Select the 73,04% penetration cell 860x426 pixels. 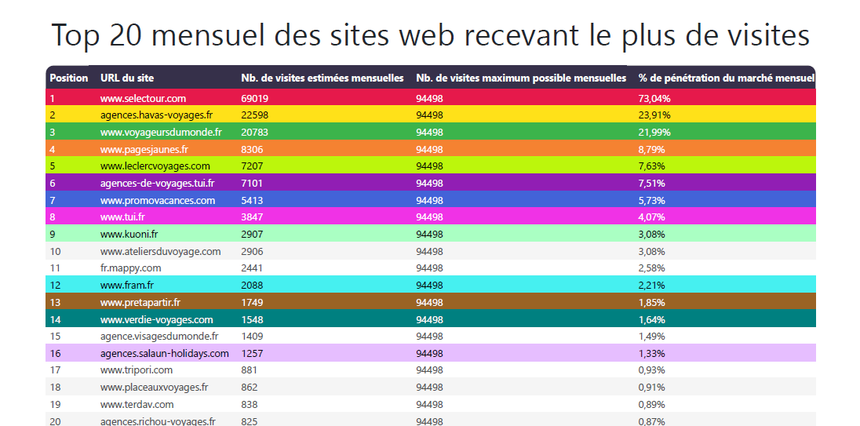click(654, 98)
